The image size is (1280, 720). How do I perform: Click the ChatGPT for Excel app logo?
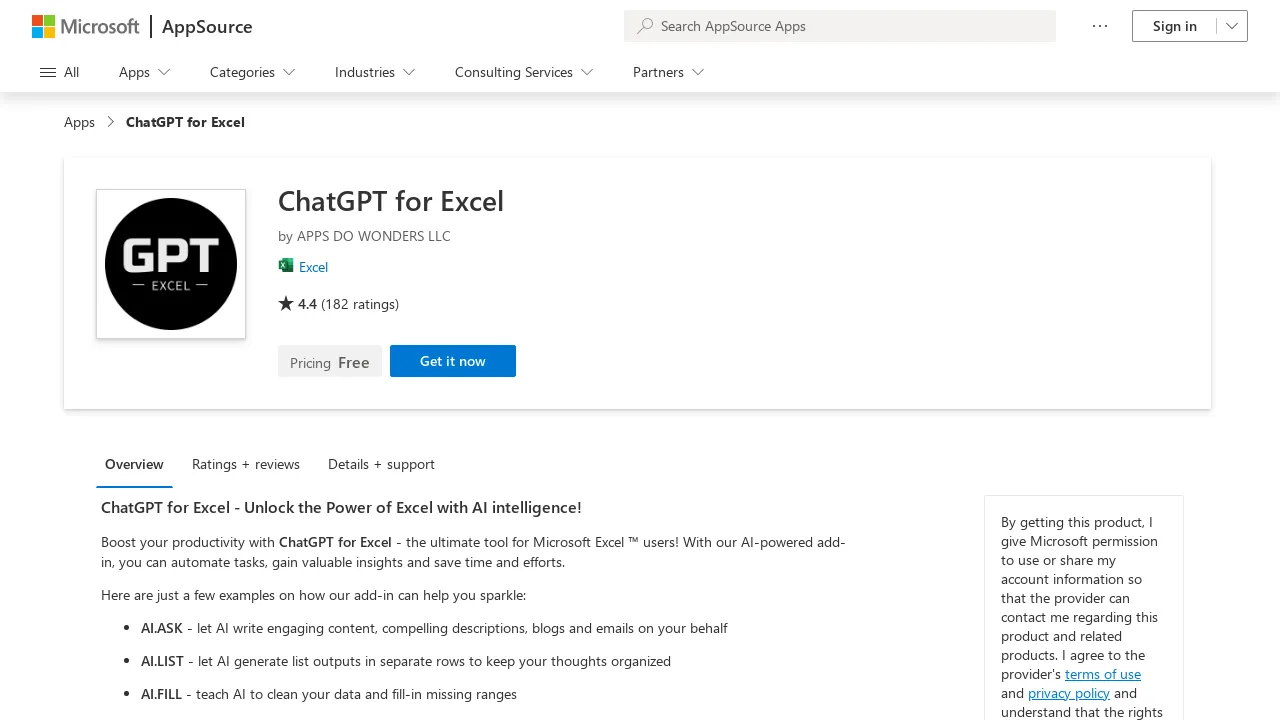tap(170, 263)
